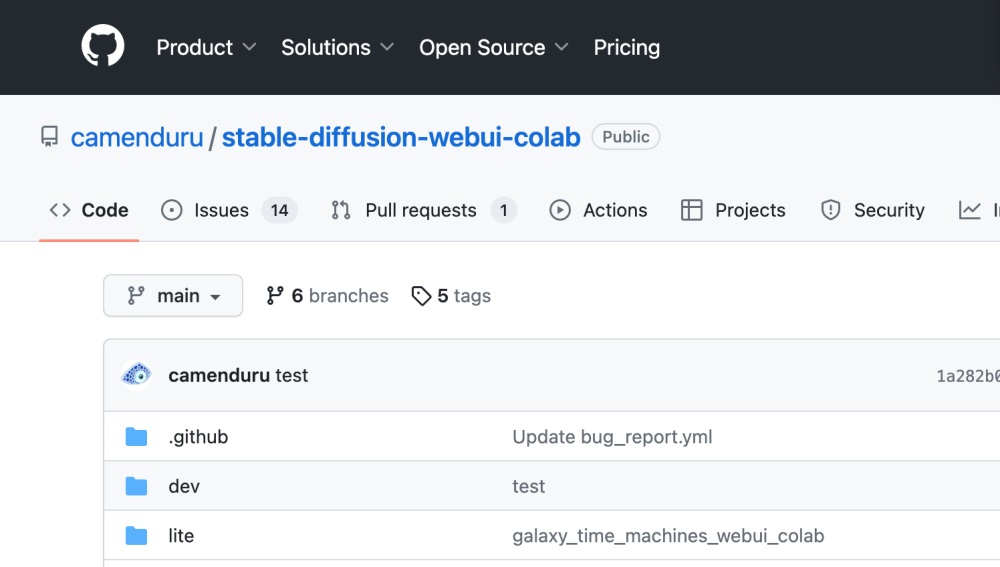This screenshot has height=567, width=1000.
Task: Switch to the Code tab
Action: click(x=89, y=210)
